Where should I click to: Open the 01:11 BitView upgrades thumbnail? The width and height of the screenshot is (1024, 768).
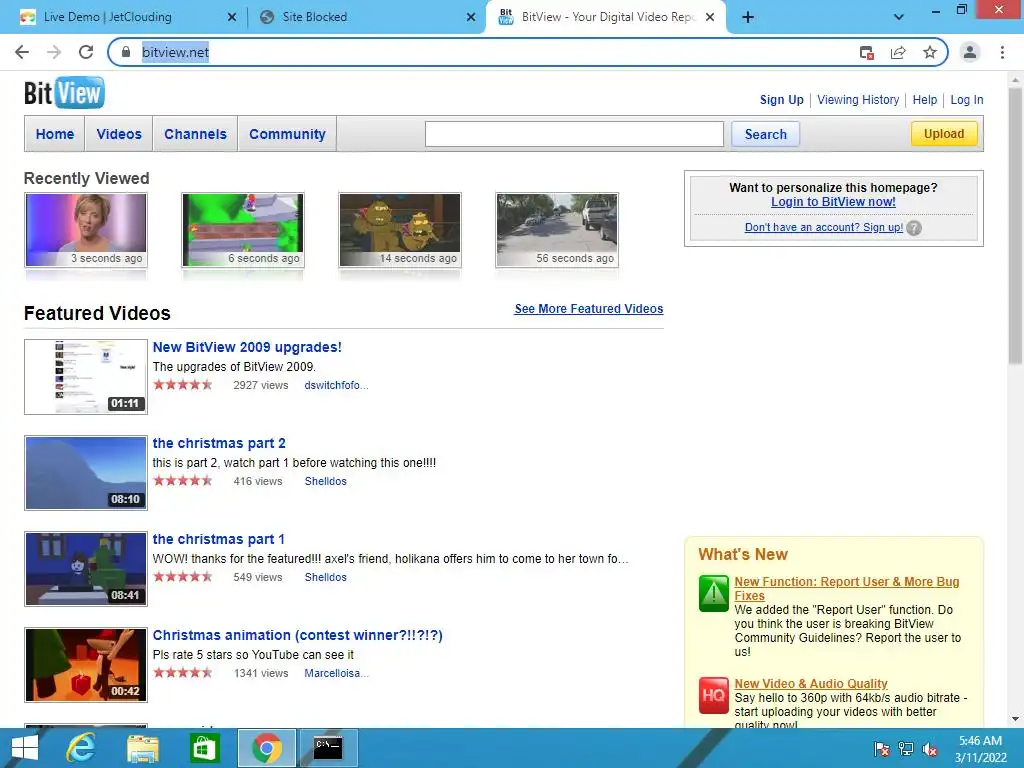point(86,377)
